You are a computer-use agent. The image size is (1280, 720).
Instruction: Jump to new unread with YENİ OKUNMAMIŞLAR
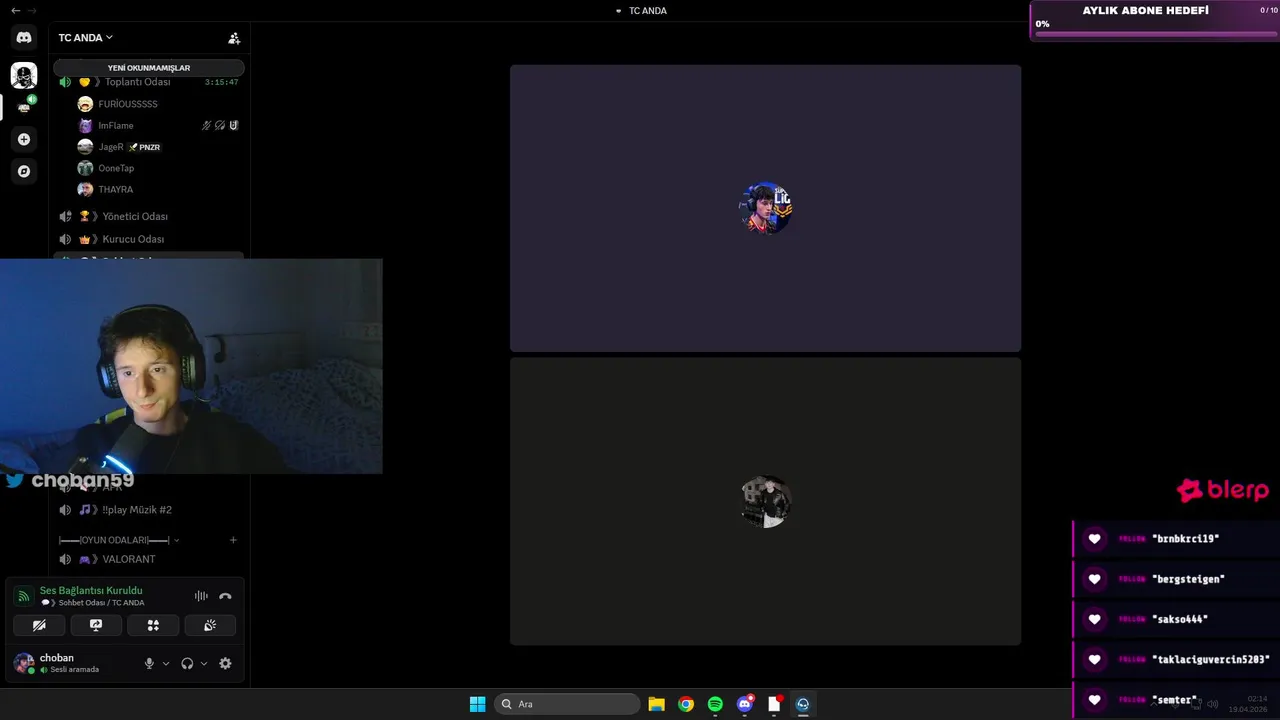coord(149,68)
